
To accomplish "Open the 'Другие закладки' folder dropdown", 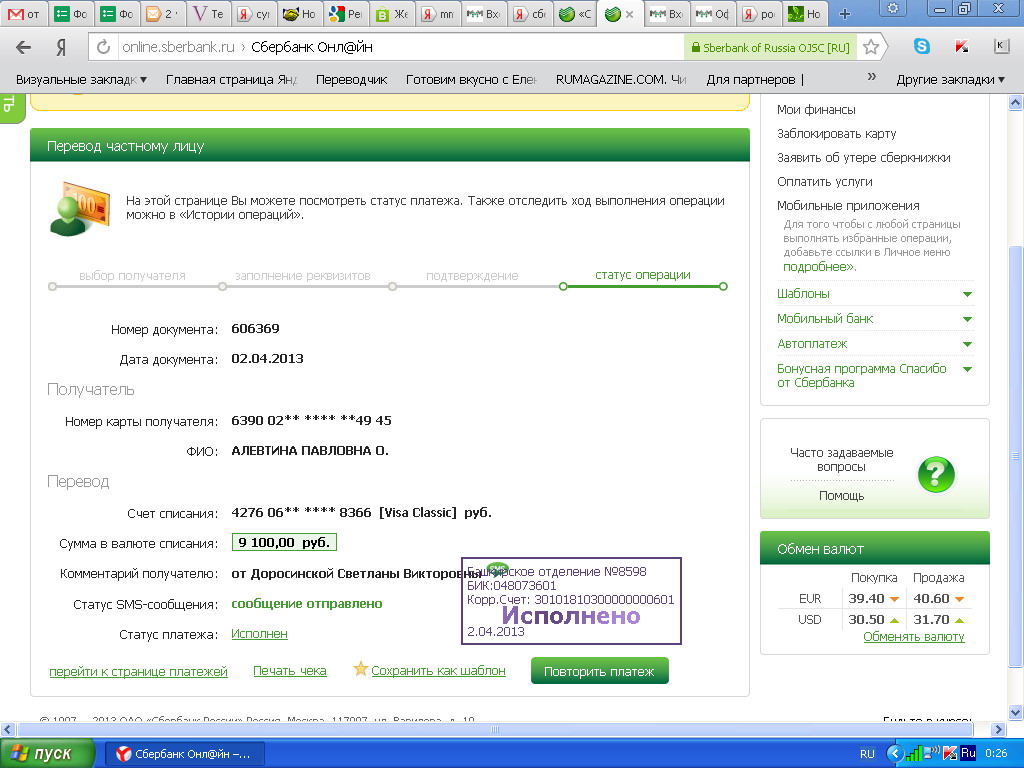I will pyautogui.click(x=950, y=80).
